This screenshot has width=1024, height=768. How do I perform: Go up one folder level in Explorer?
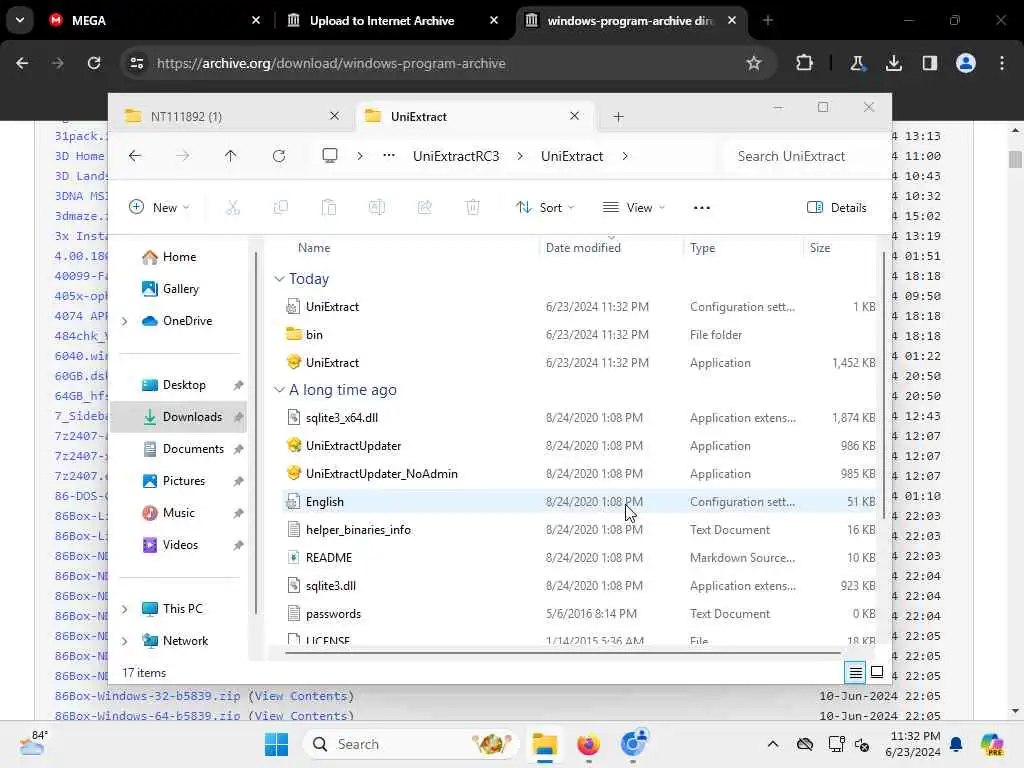coord(231,156)
